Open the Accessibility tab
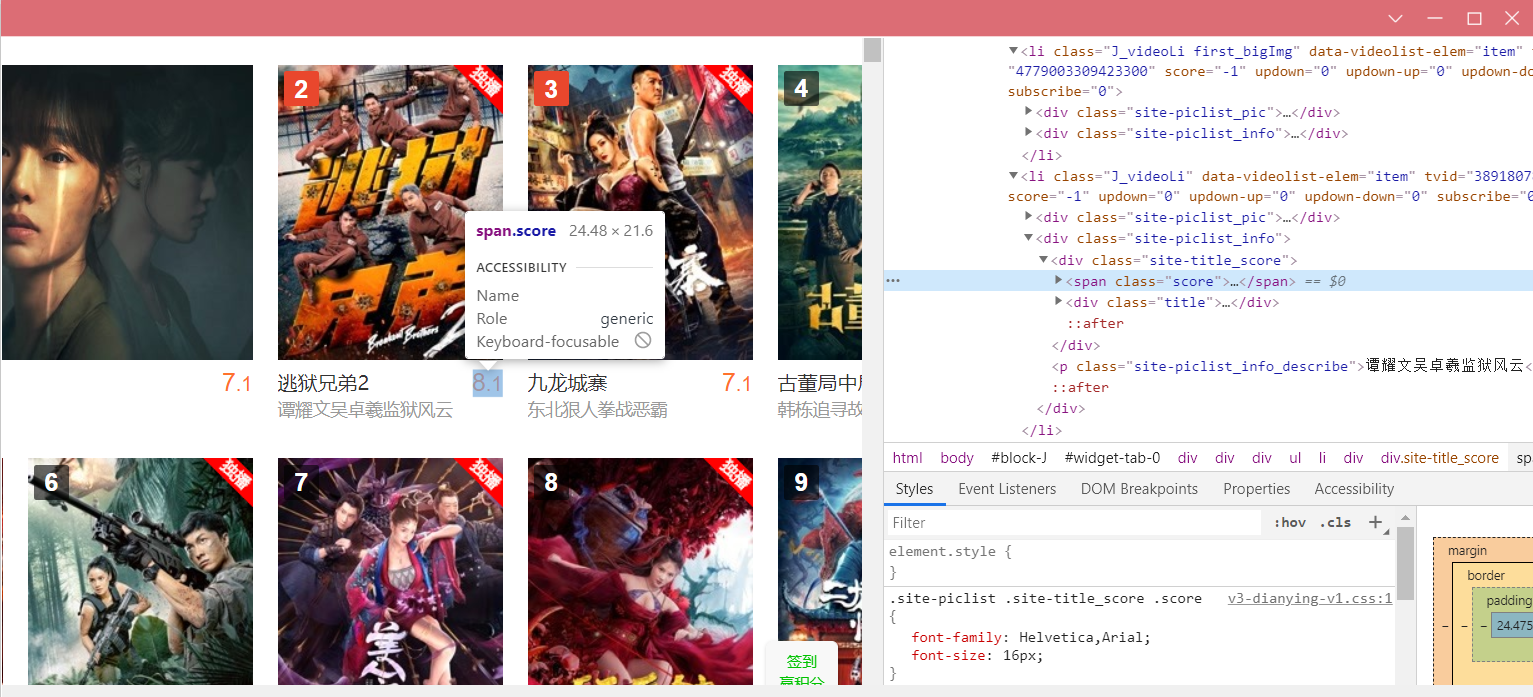 [x=1354, y=489]
